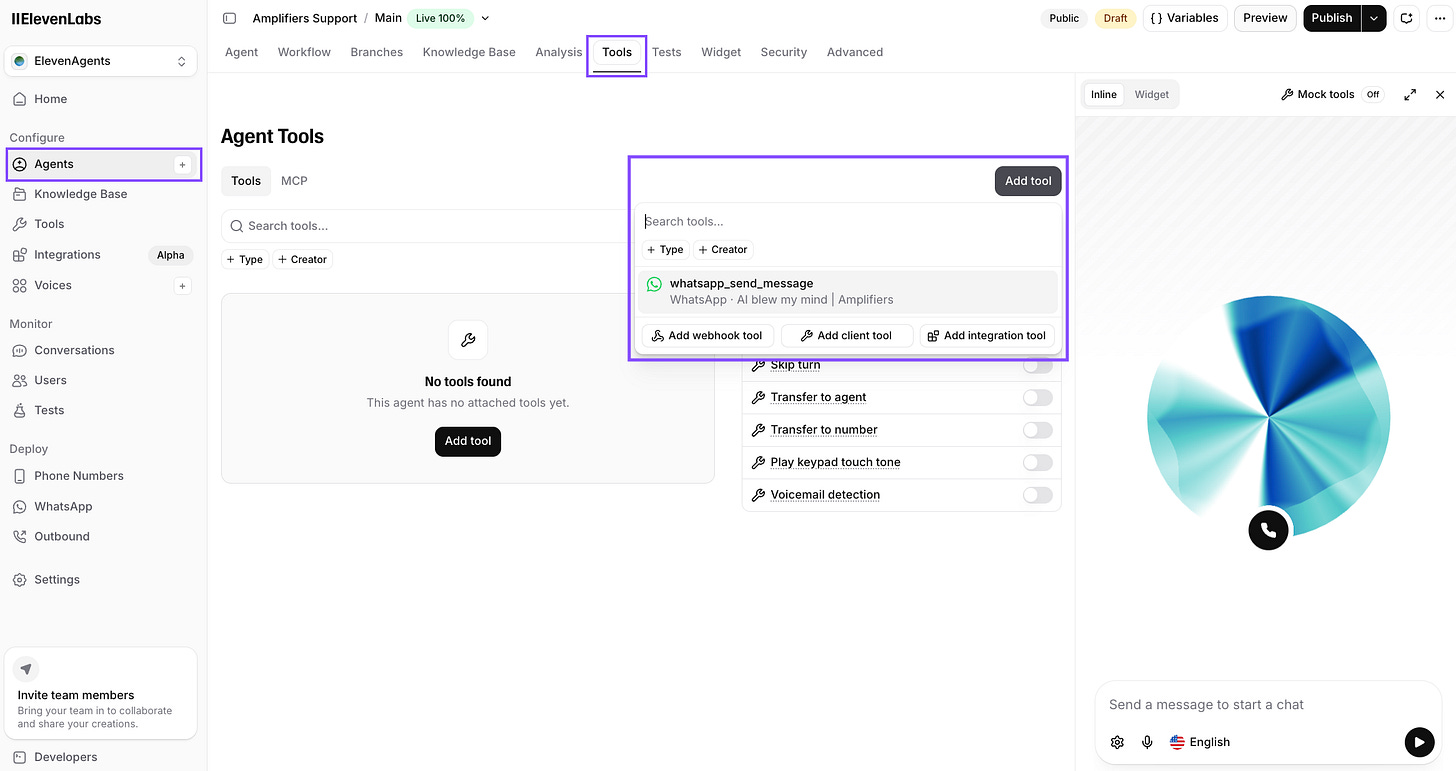Click the top-right Add tool button
Screen dimensions: 1456x771
tap(1028, 181)
